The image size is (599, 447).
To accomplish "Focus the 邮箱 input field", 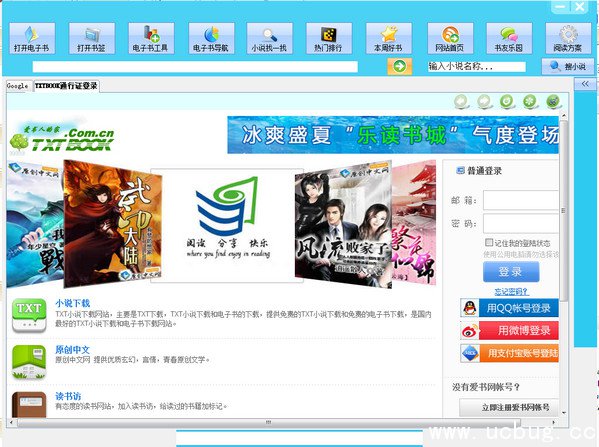I will click(521, 200).
